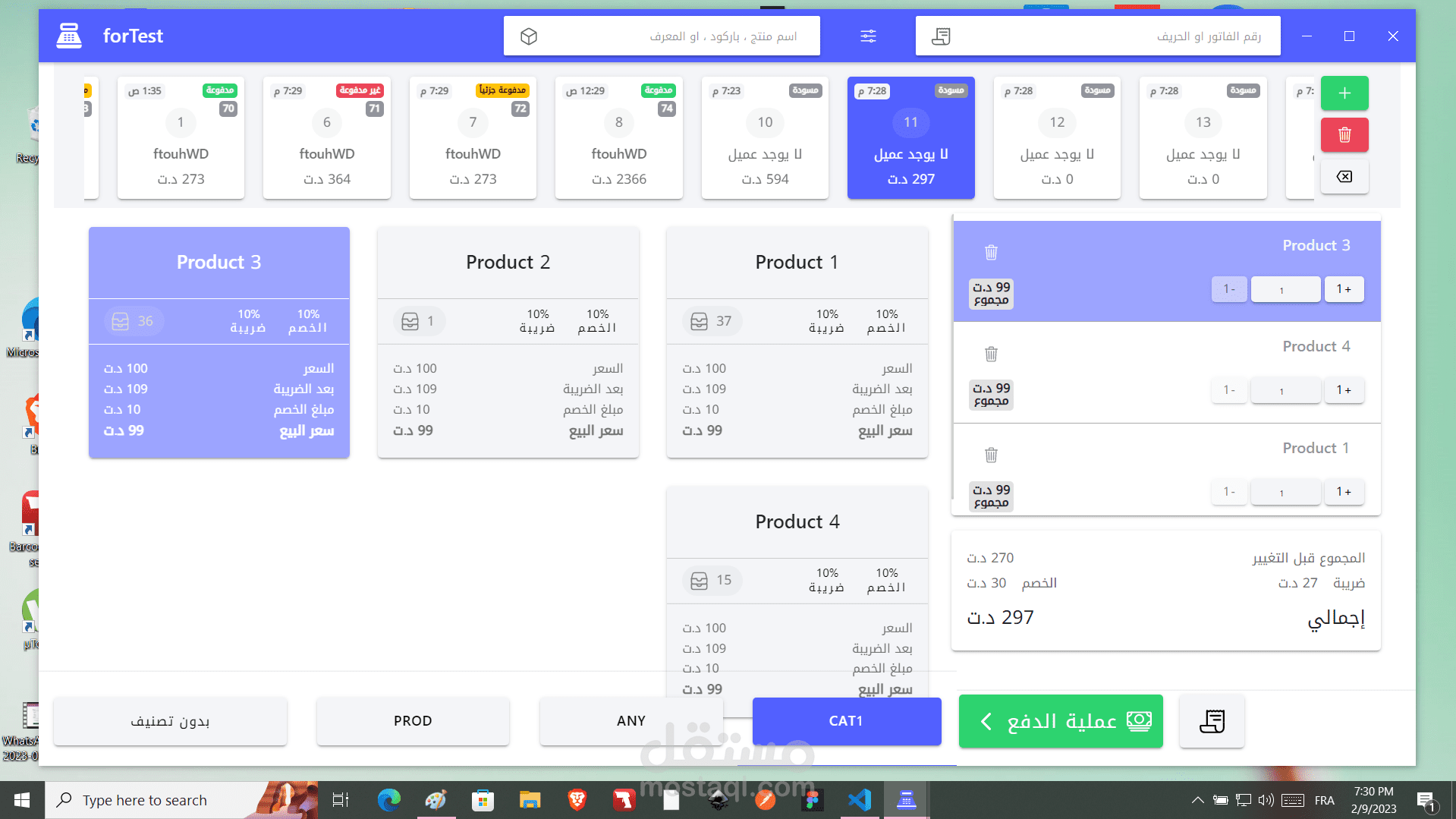Remove Product 3 from cart with trash icon
The width and height of the screenshot is (1456, 819).
pyautogui.click(x=991, y=252)
